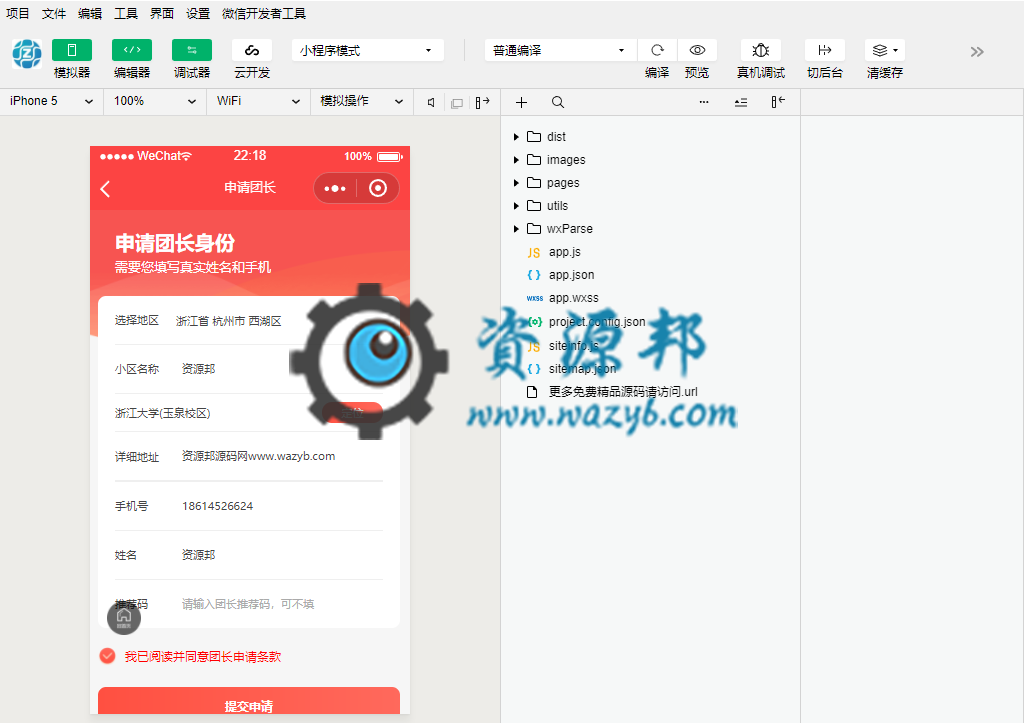This screenshot has width=1024, height=723.
Task: Toggle the Debugger panel button
Action: tap(192, 50)
